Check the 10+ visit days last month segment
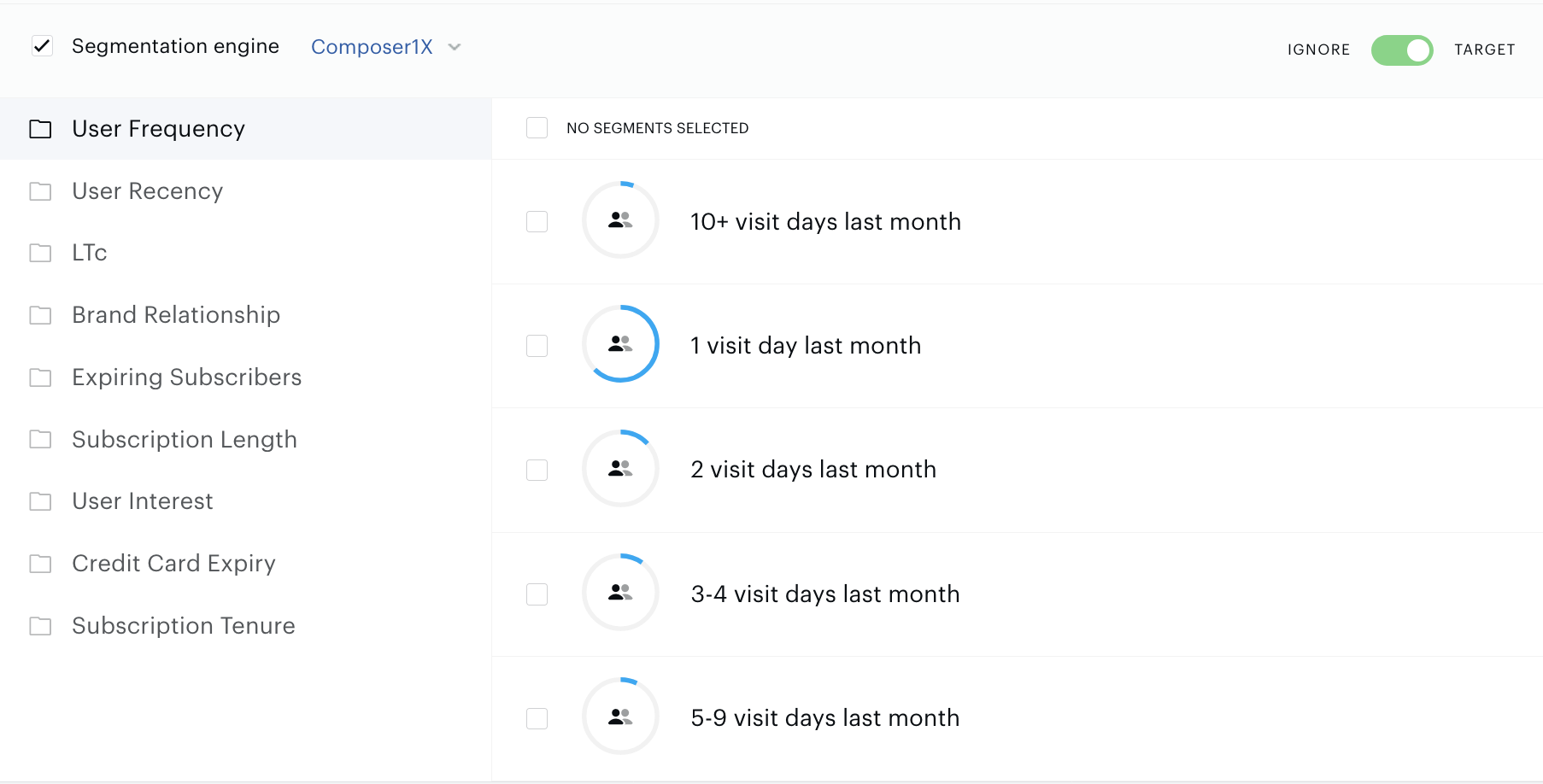The image size is (1543, 784). (x=537, y=221)
